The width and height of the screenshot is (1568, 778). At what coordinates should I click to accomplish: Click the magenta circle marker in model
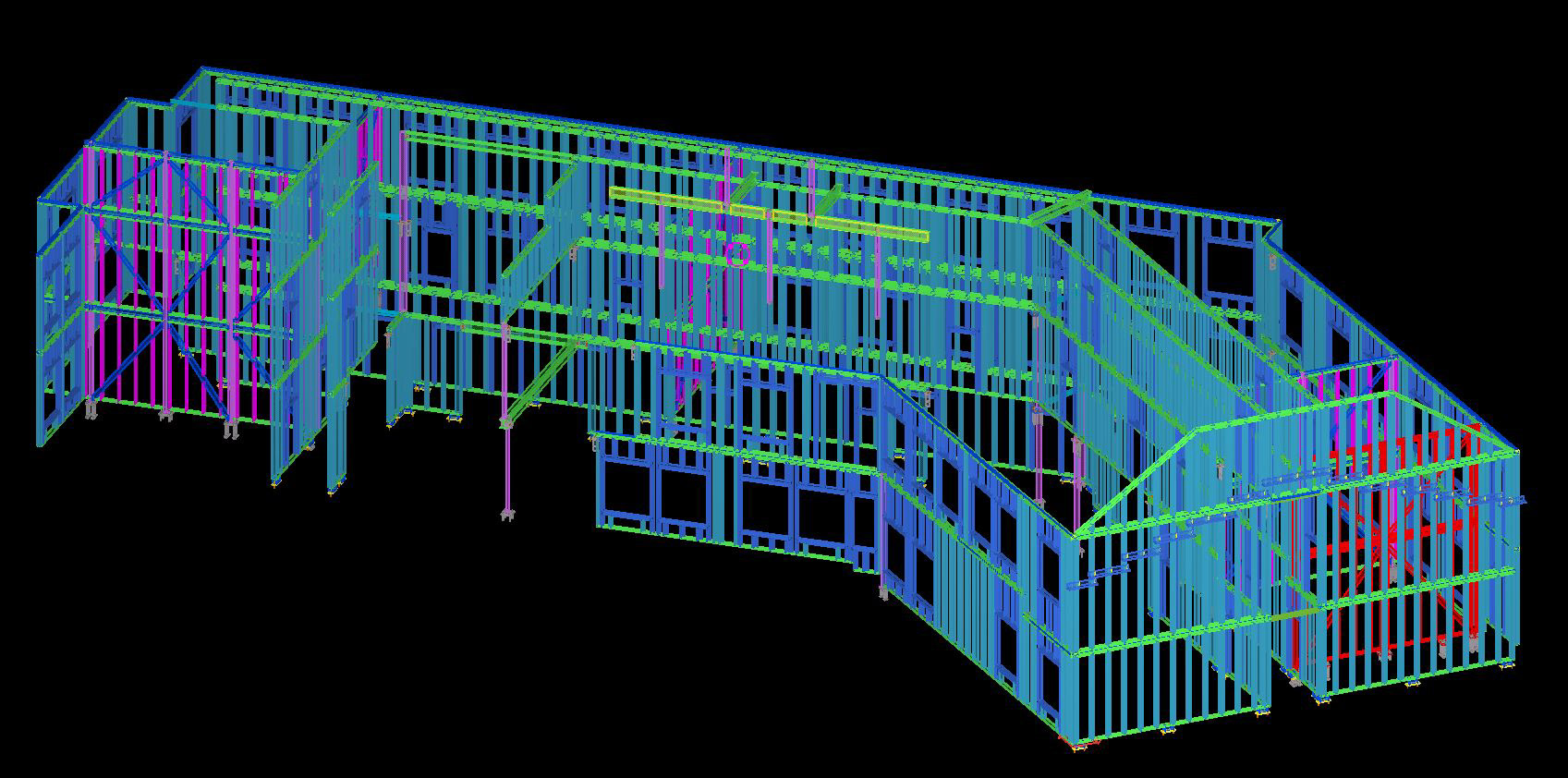pos(737,254)
